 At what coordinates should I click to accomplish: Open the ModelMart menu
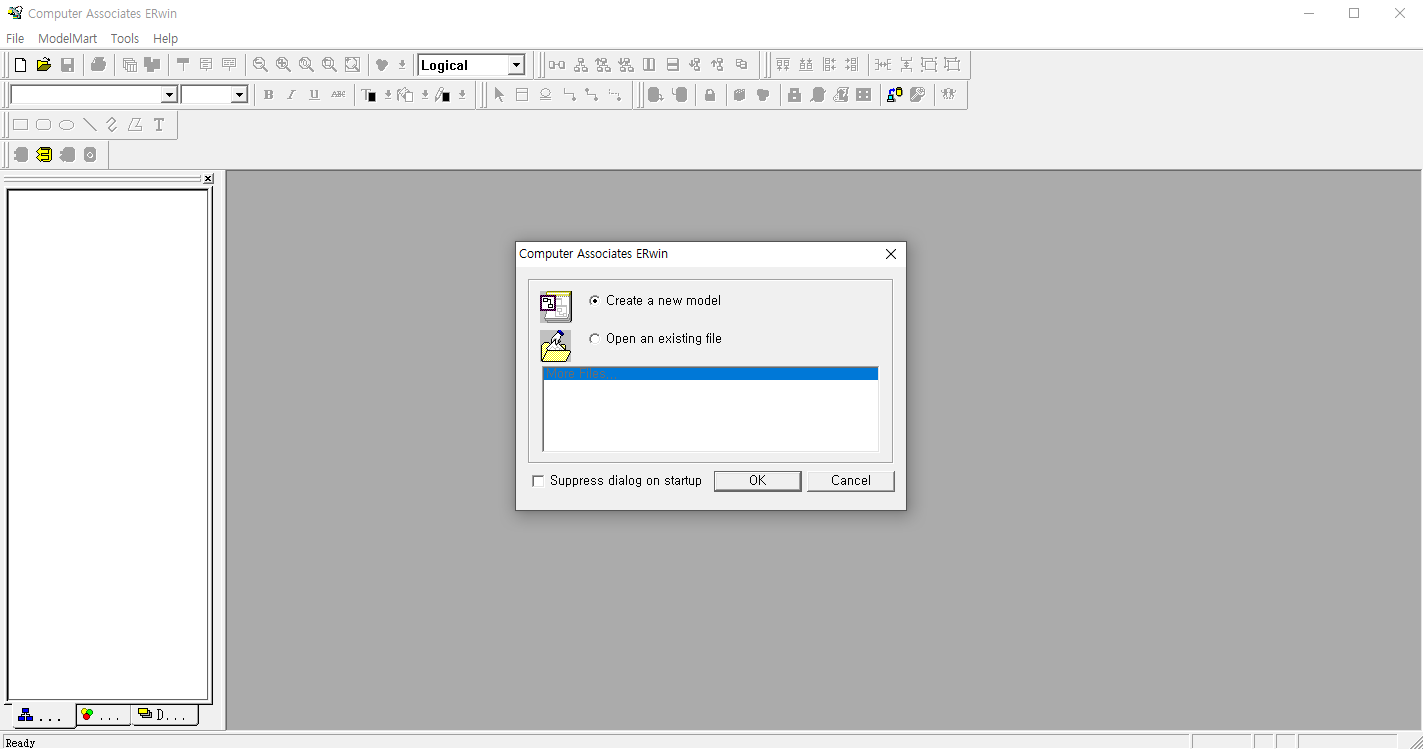68,38
